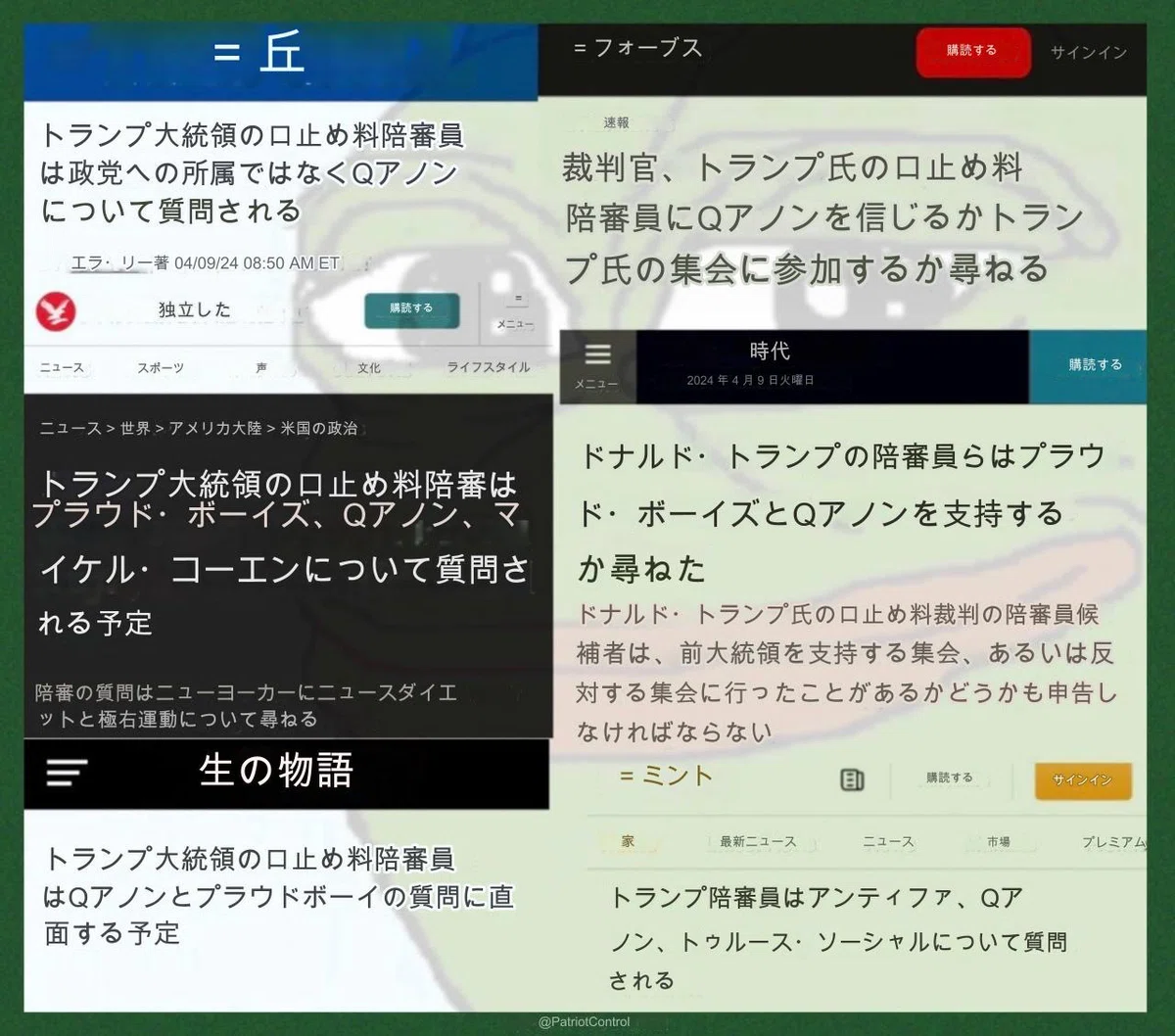Select the ライフスタイル tab under 独立した
Image resolution: width=1175 pixels, height=1036 pixels.
click(489, 367)
